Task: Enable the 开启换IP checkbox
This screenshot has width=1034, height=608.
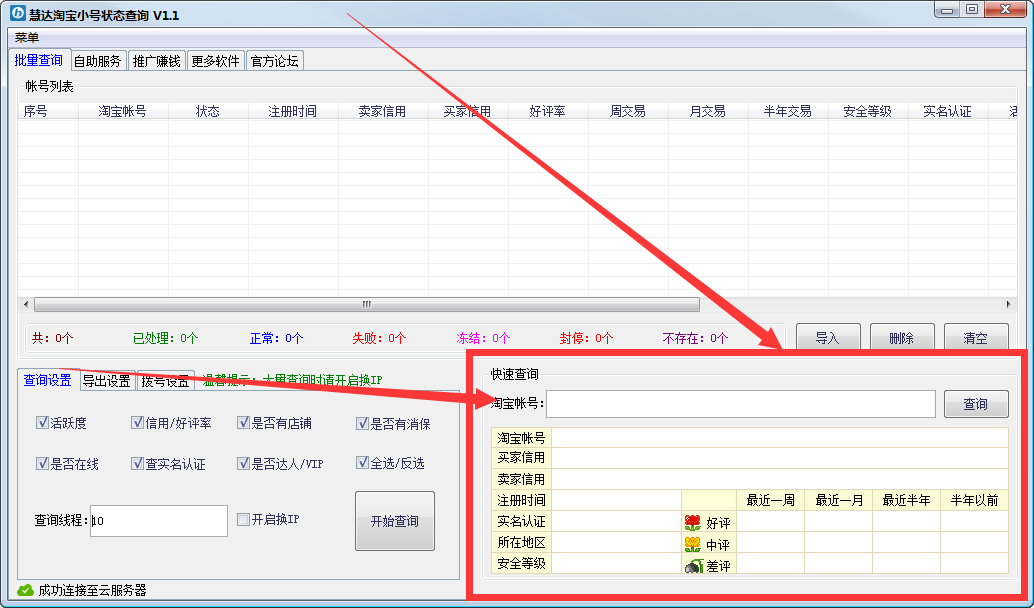Action: click(x=243, y=519)
